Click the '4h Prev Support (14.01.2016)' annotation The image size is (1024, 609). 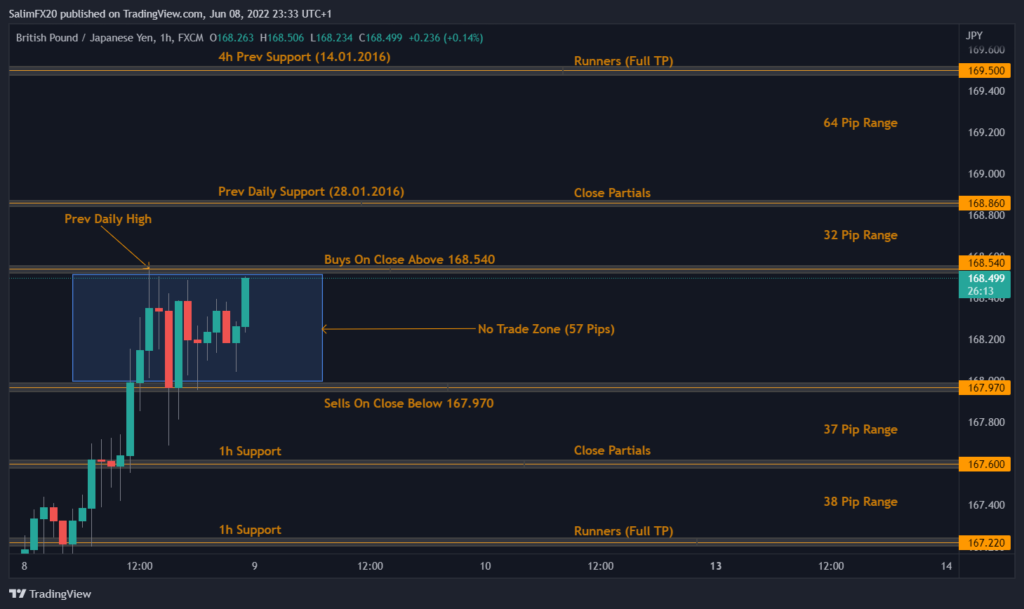point(304,57)
